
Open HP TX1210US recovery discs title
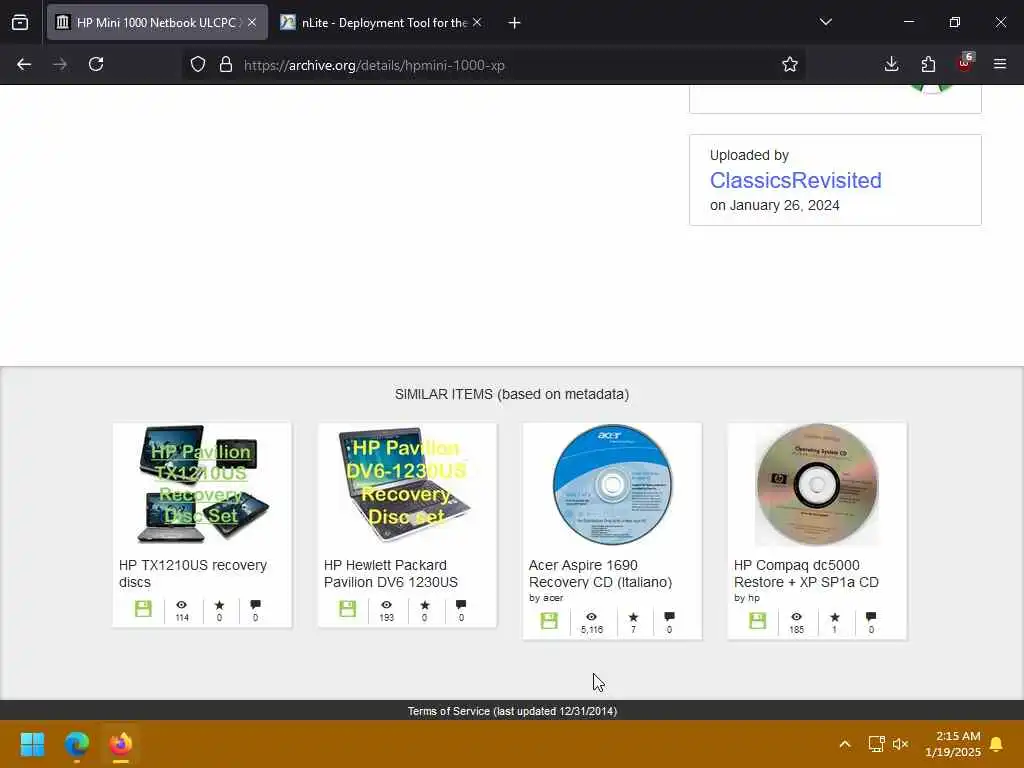(193, 573)
